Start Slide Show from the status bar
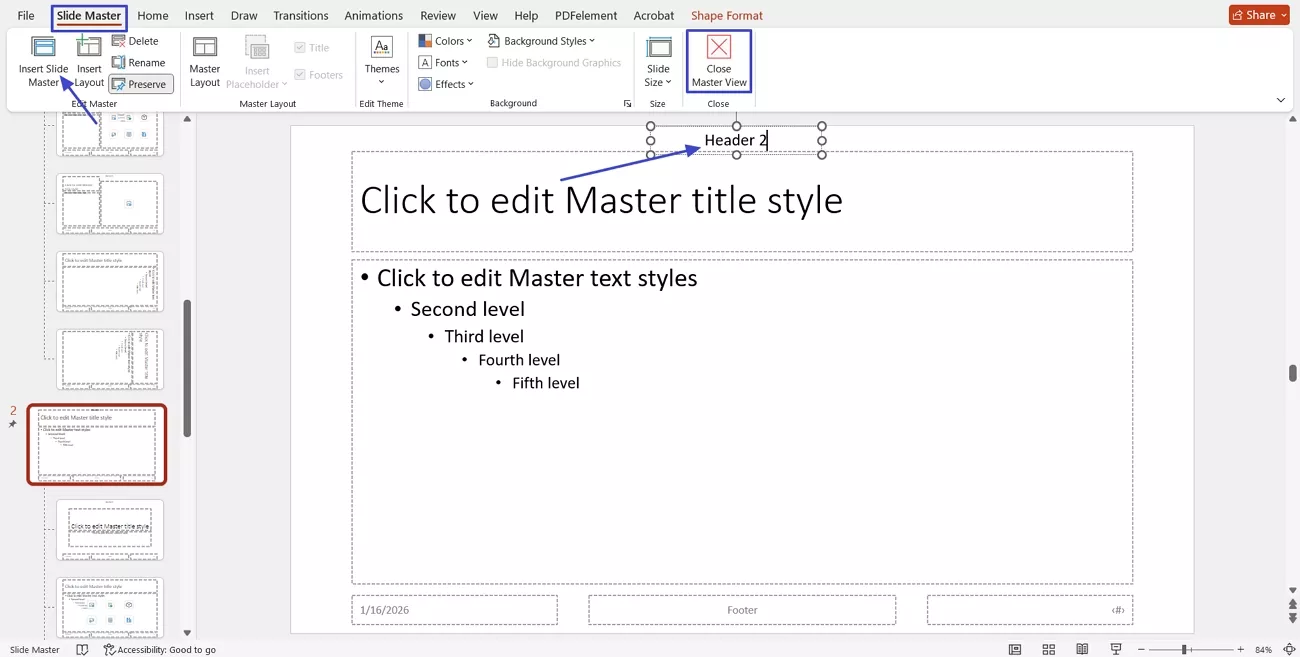Viewport: 1300px width, 657px height. (1115, 648)
